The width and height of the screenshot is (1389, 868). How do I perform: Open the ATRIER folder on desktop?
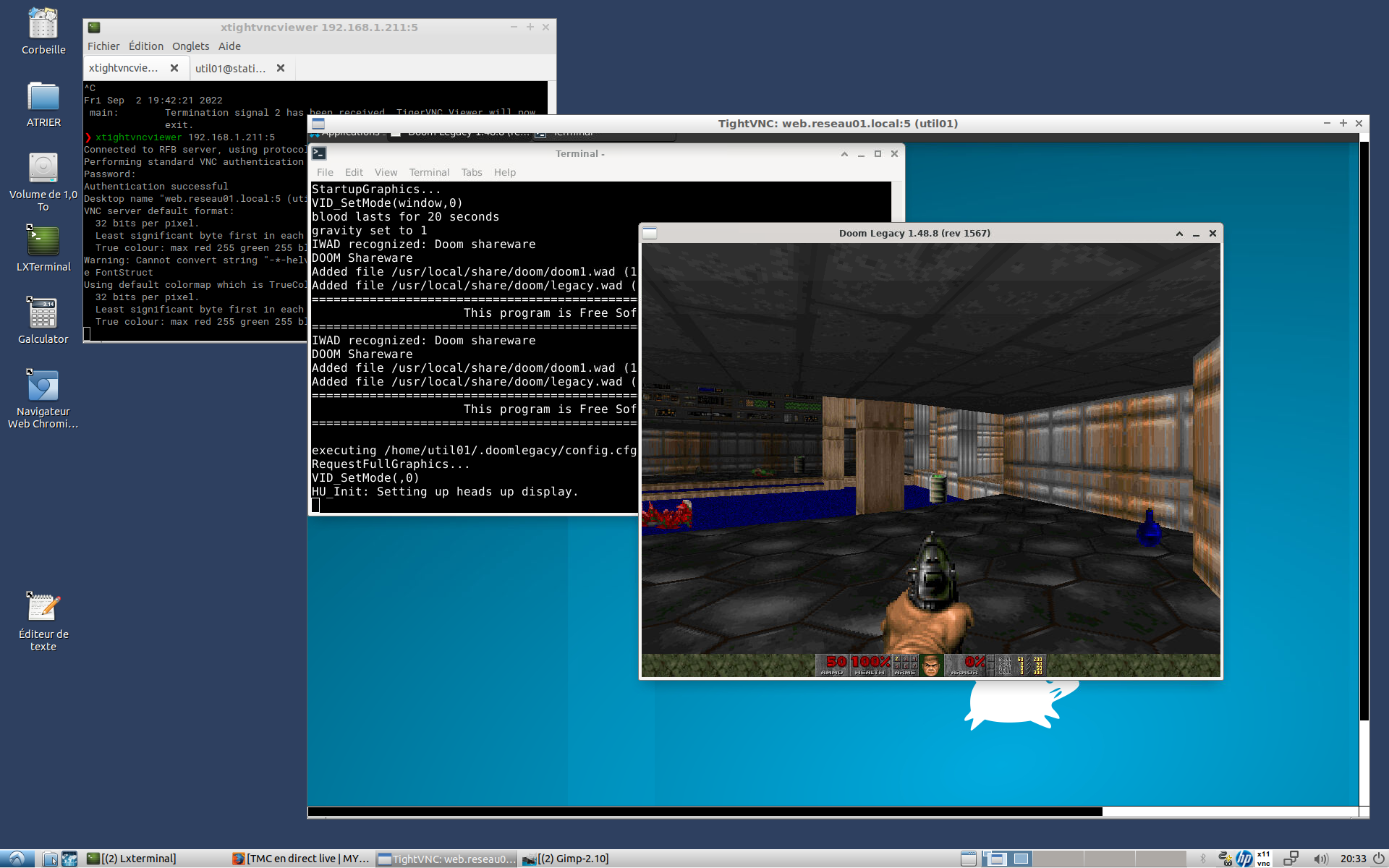pyautogui.click(x=43, y=104)
